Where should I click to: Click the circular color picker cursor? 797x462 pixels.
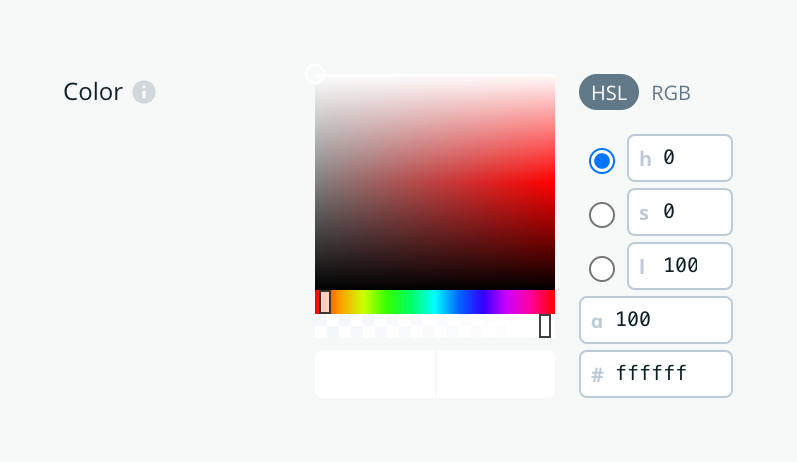pyautogui.click(x=315, y=74)
